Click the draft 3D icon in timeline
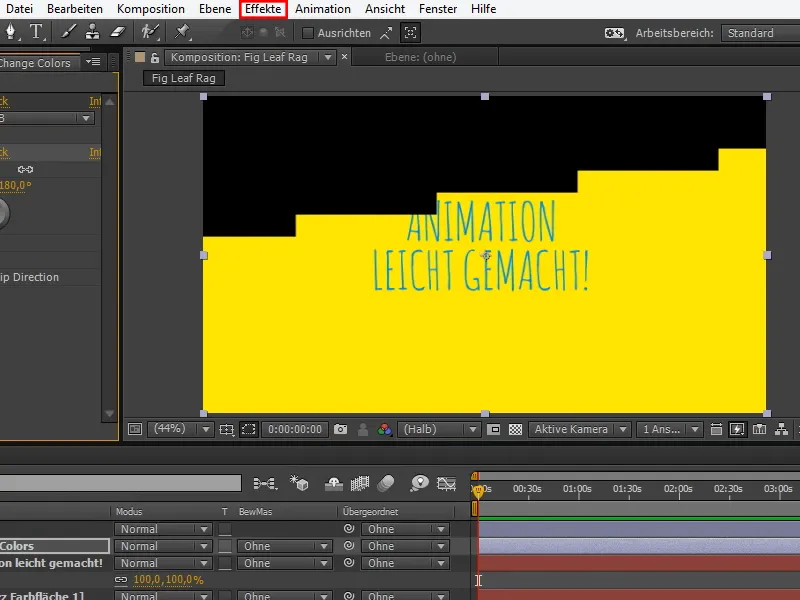The width and height of the screenshot is (800, 600). pyautogui.click(x=298, y=483)
